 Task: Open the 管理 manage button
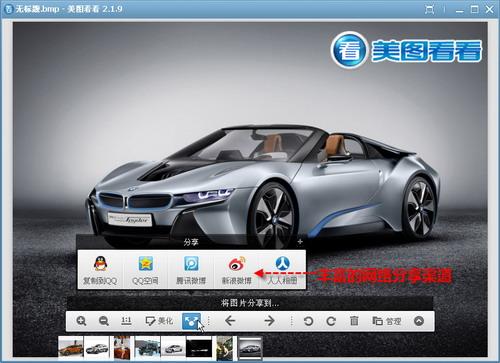point(387,321)
